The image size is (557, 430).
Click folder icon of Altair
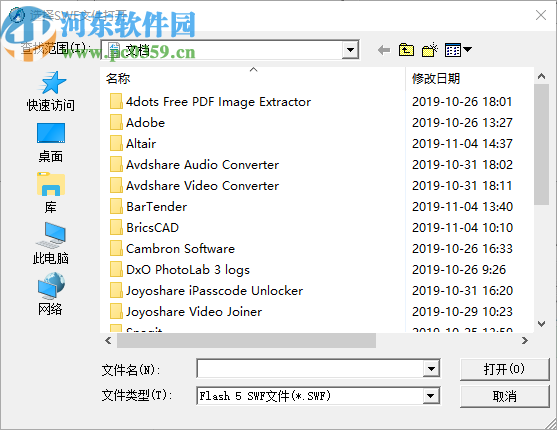pyautogui.click(x=116, y=144)
